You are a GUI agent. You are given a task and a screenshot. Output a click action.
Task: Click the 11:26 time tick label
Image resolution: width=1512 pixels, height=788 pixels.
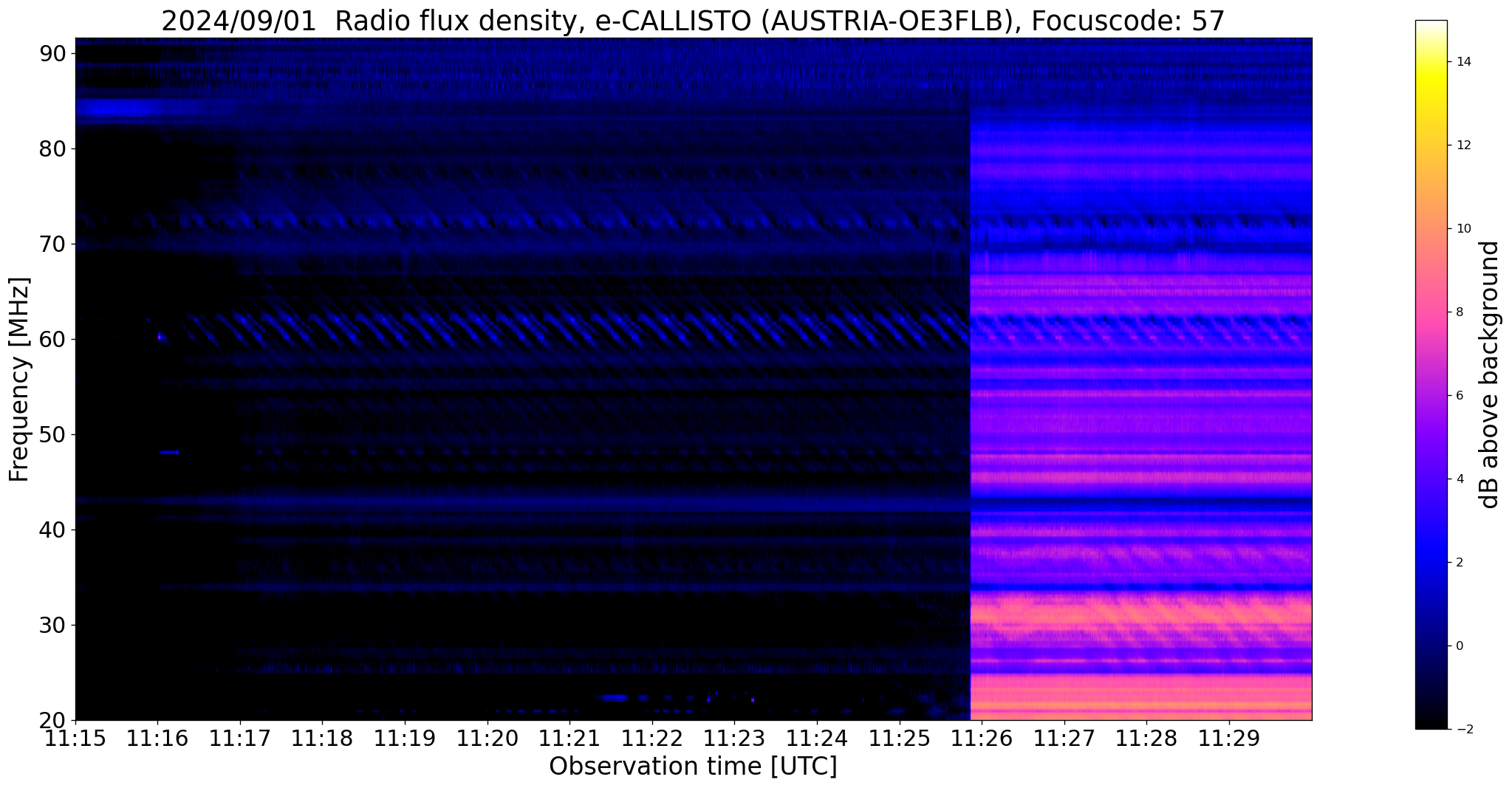(982, 739)
